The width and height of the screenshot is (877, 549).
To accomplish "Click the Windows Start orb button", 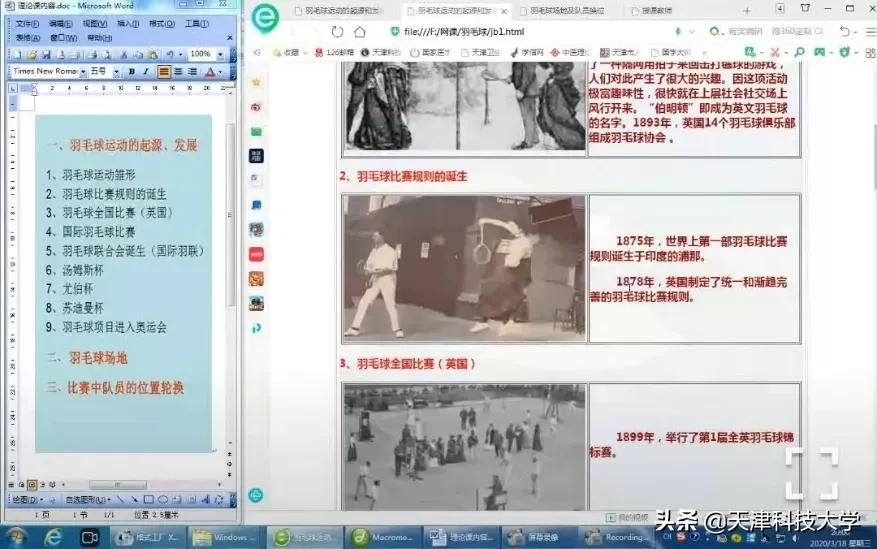I will pos(17,537).
